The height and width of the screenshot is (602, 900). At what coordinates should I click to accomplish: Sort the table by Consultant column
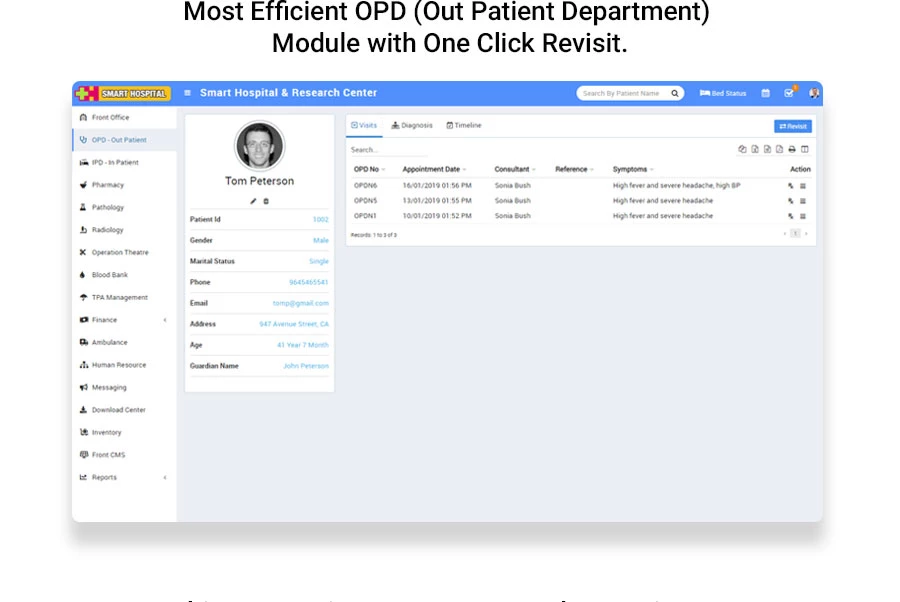coord(513,169)
